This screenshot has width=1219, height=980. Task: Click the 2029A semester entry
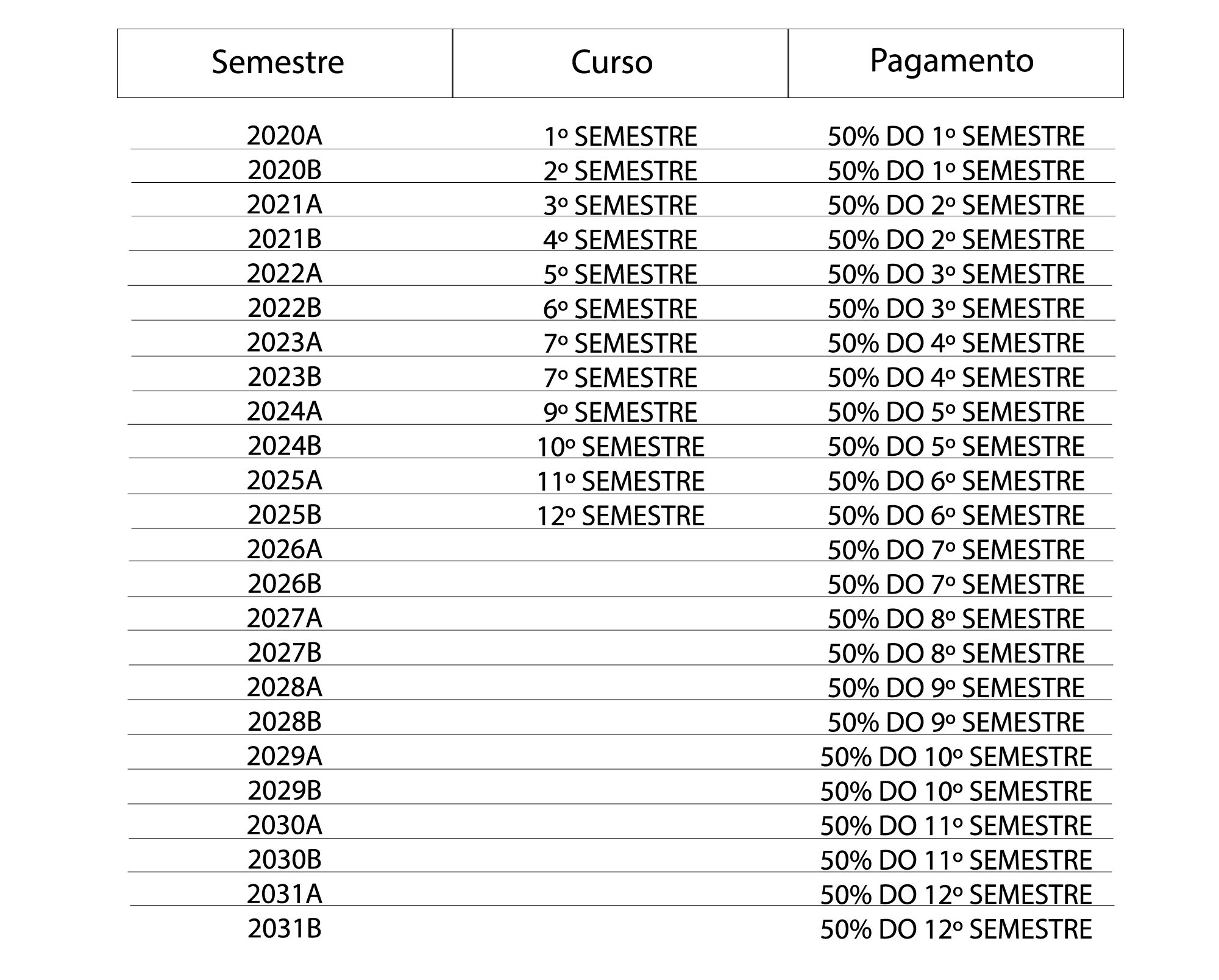pyautogui.click(x=285, y=757)
